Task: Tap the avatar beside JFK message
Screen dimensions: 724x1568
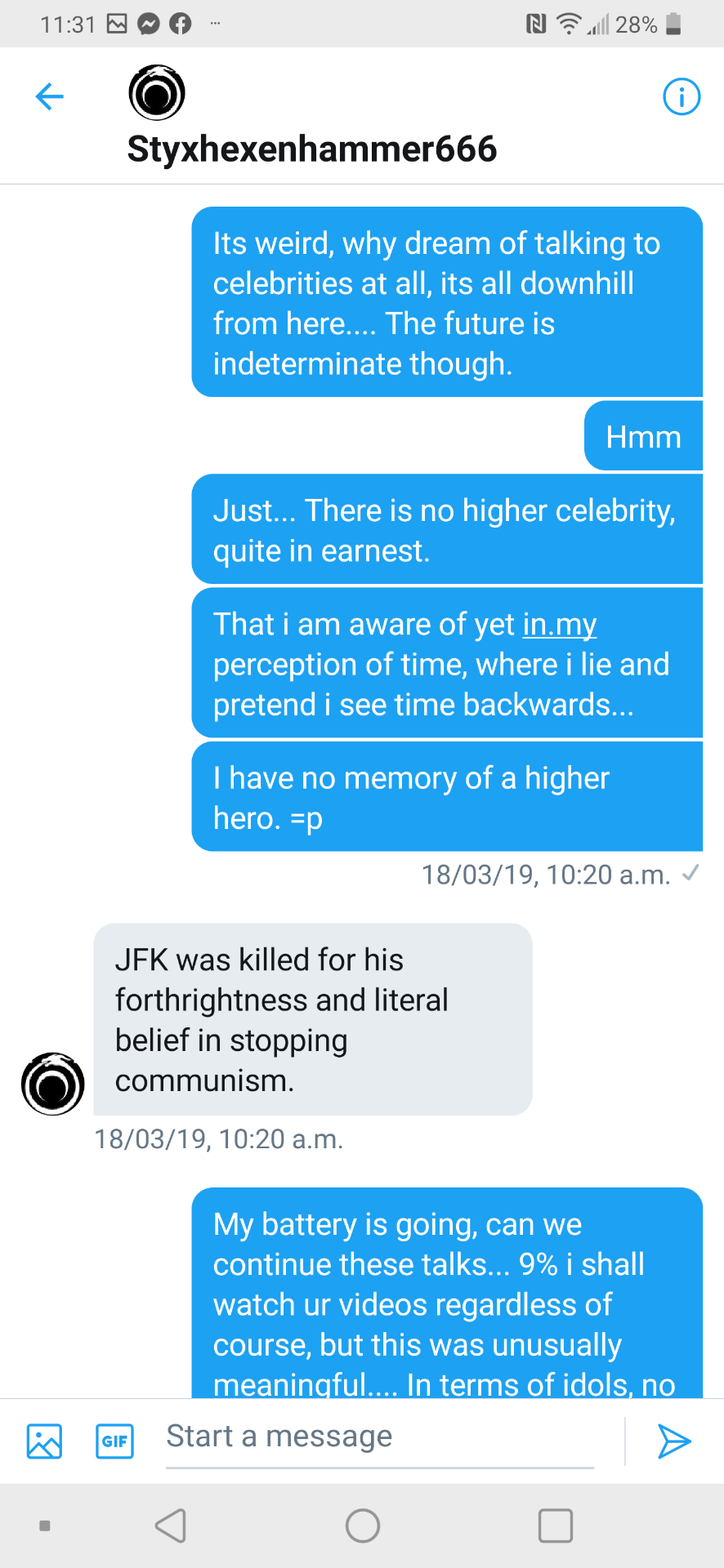Action: click(x=53, y=1084)
